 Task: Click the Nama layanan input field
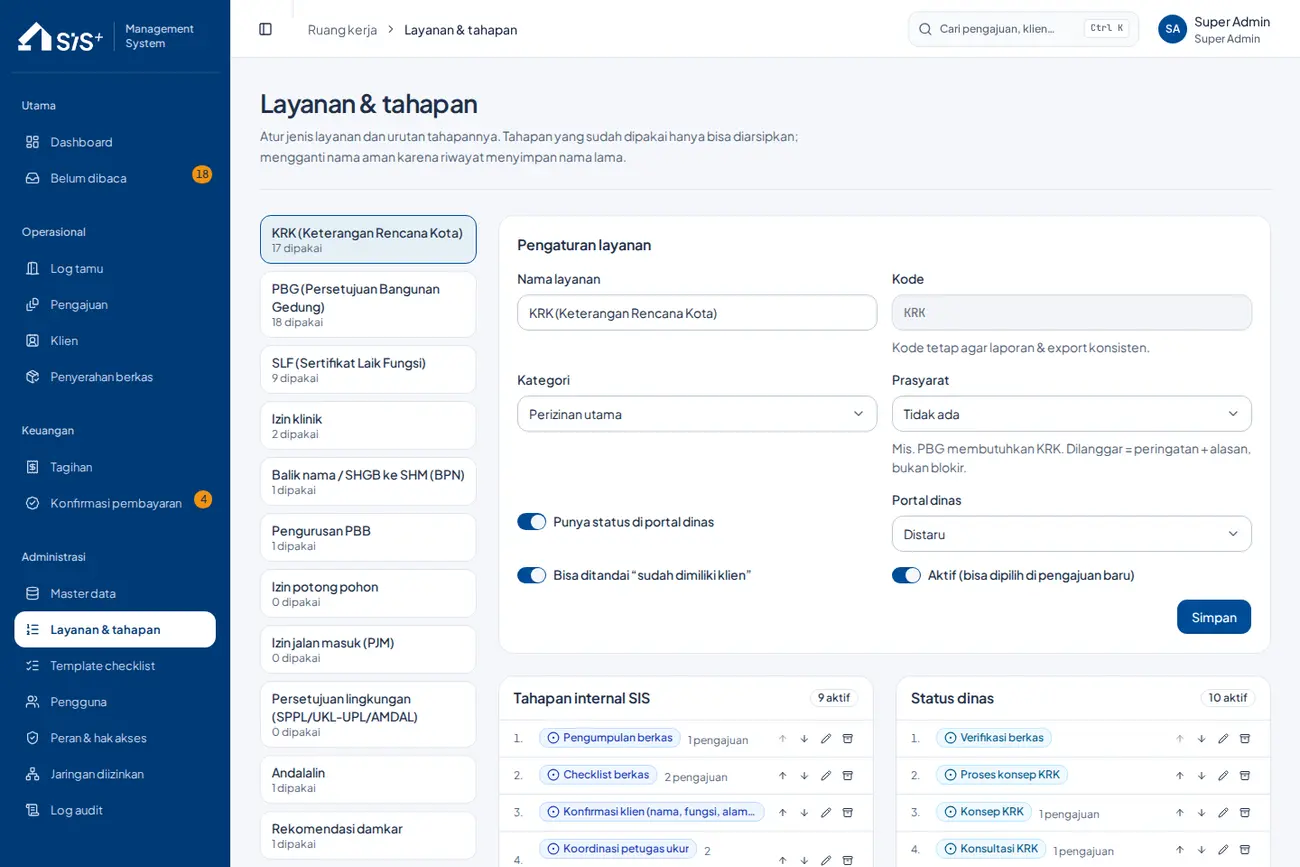point(697,313)
